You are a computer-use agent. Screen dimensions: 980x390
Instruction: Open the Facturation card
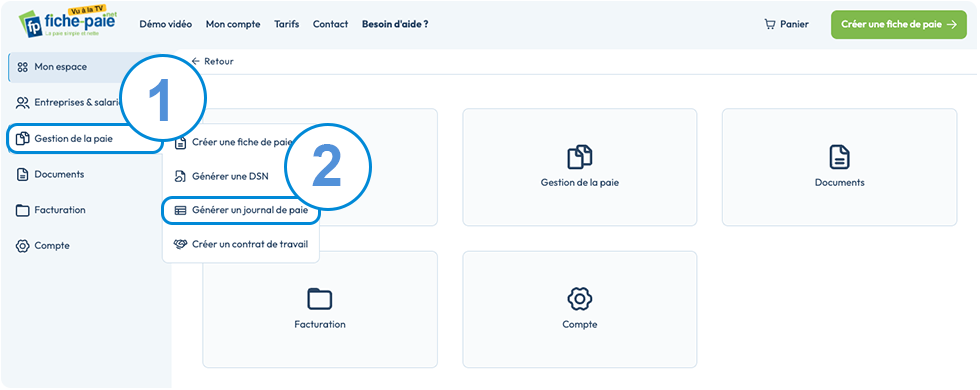(x=320, y=309)
